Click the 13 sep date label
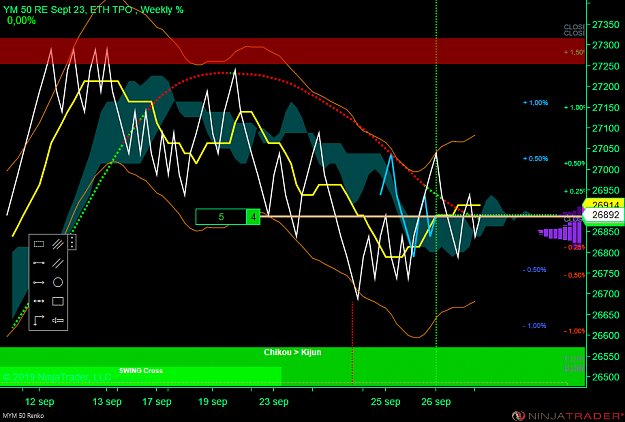The width and height of the screenshot is (625, 422). (107, 401)
